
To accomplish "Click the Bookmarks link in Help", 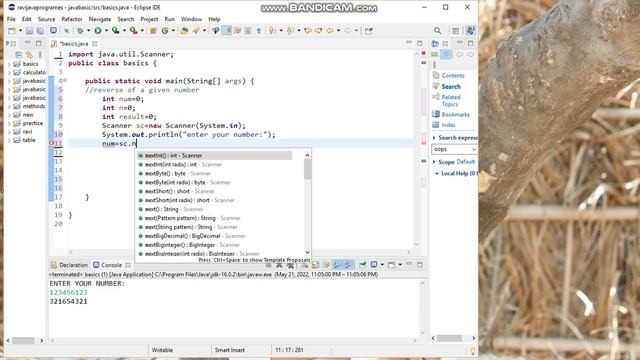I will pos(456,115).
